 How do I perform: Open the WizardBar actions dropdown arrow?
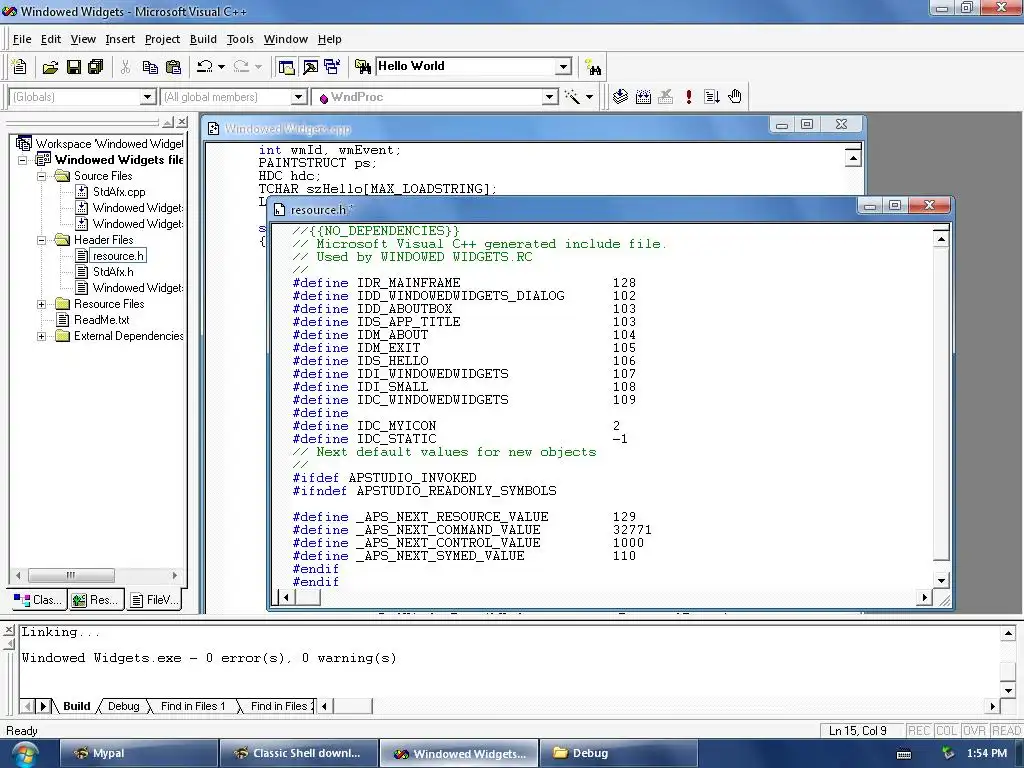point(589,97)
